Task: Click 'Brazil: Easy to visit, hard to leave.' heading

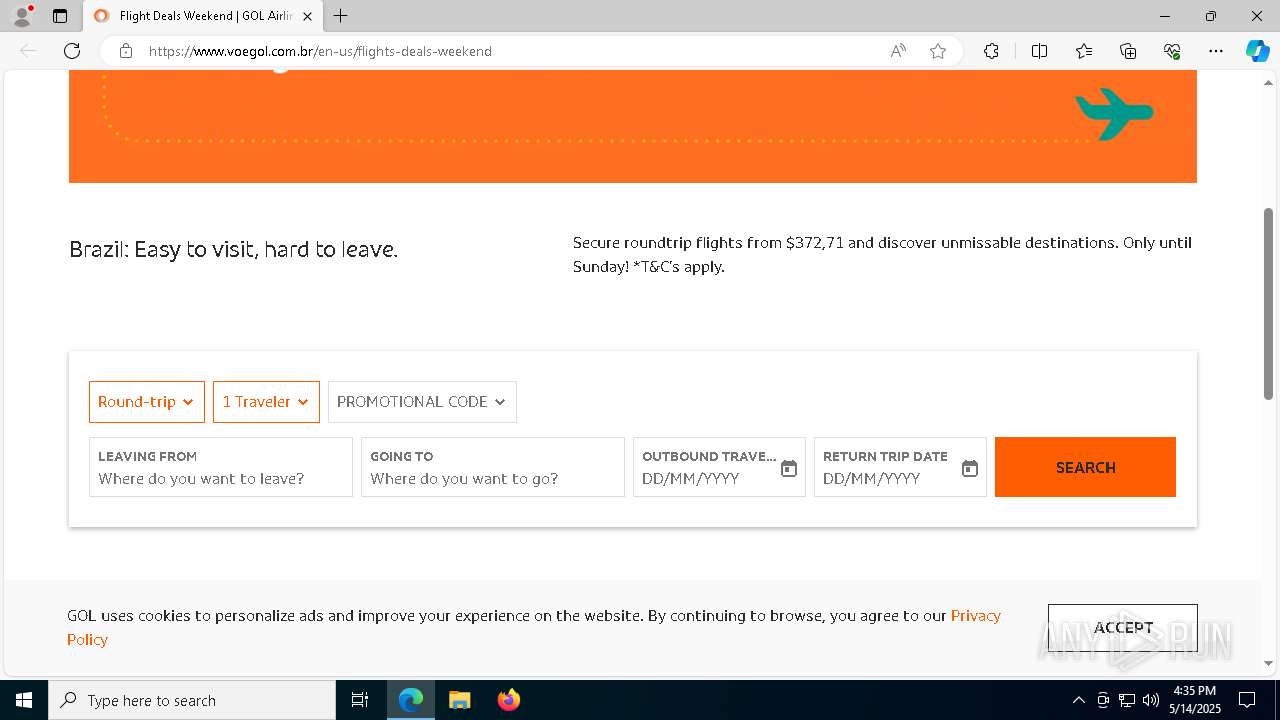Action: [x=233, y=250]
